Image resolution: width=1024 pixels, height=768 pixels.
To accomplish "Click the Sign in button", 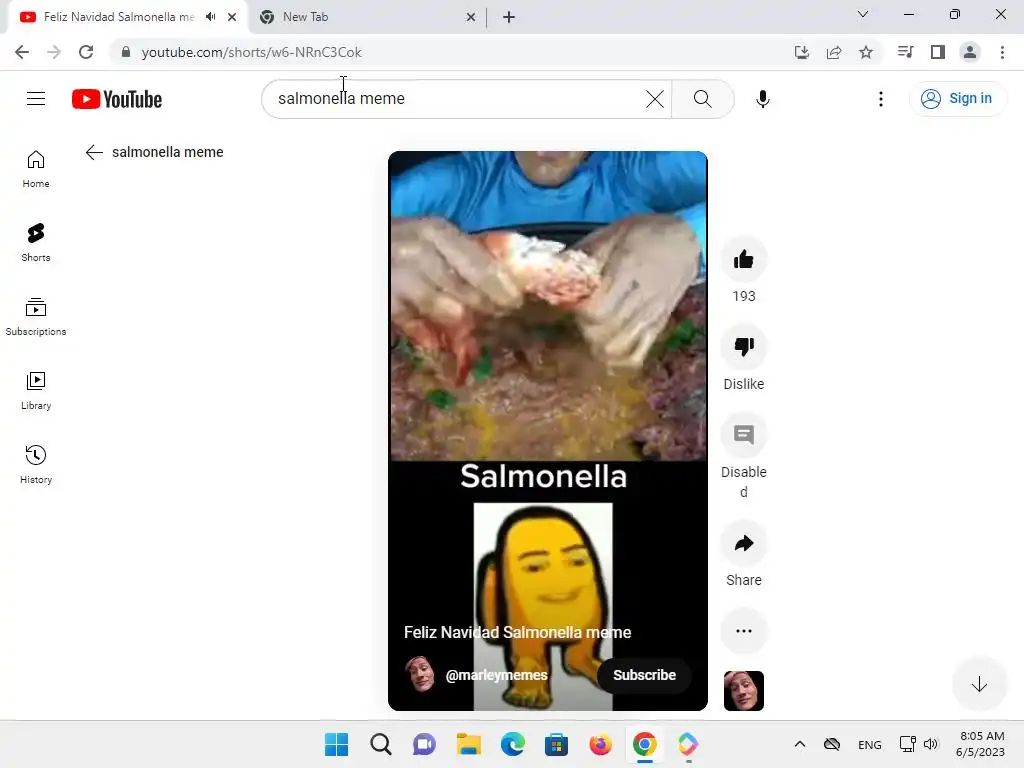I will coord(957,99).
